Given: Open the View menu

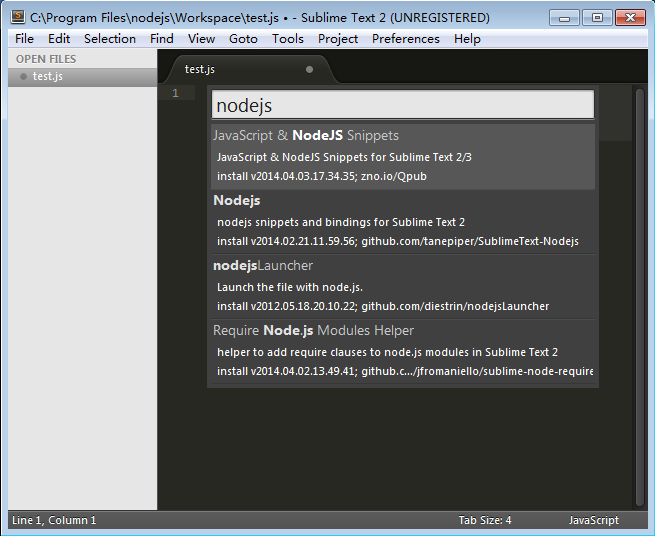Looking at the screenshot, I should (x=201, y=39).
